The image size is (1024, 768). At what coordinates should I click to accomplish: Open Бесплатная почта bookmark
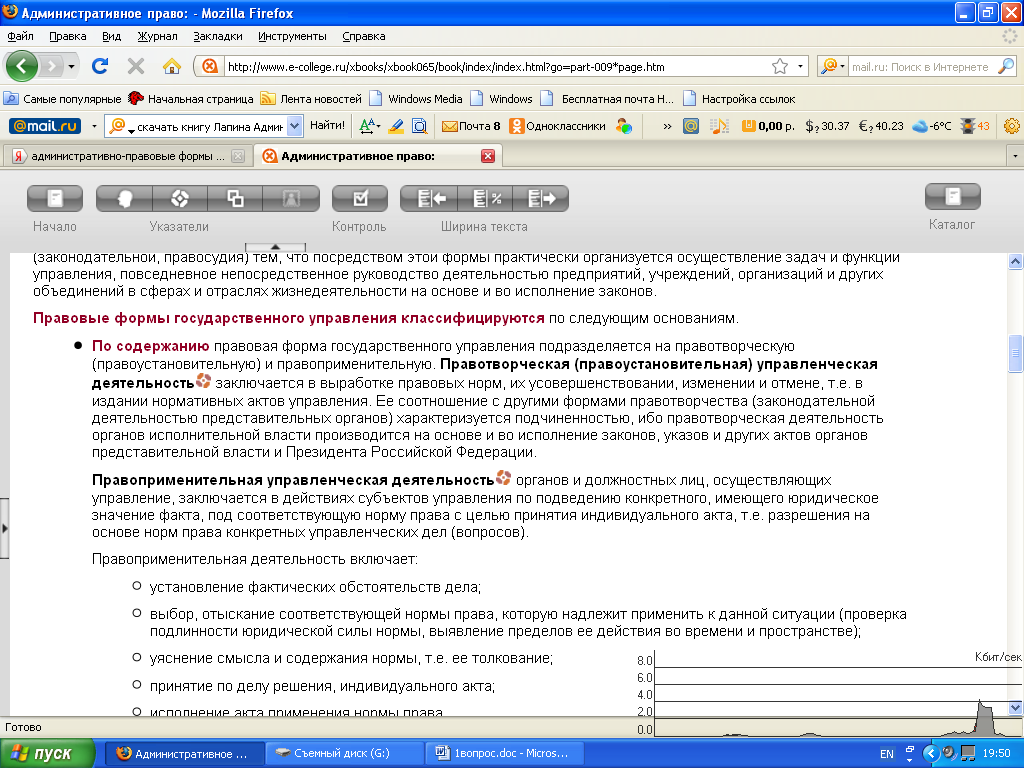608,99
